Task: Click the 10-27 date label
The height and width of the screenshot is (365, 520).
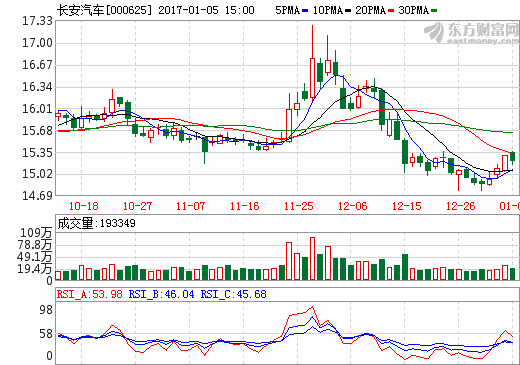Action: pyautogui.click(x=137, y=206)
